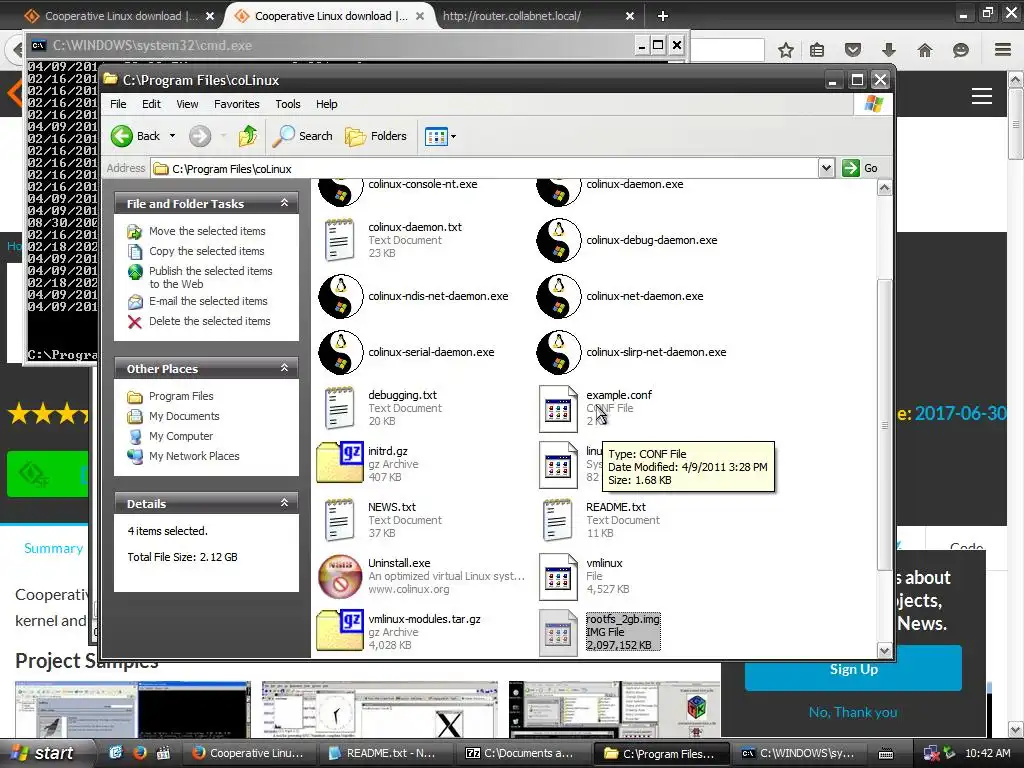
Task: Click the No, Thank you link
Action: pyautogui.click(x=853, y=712)
